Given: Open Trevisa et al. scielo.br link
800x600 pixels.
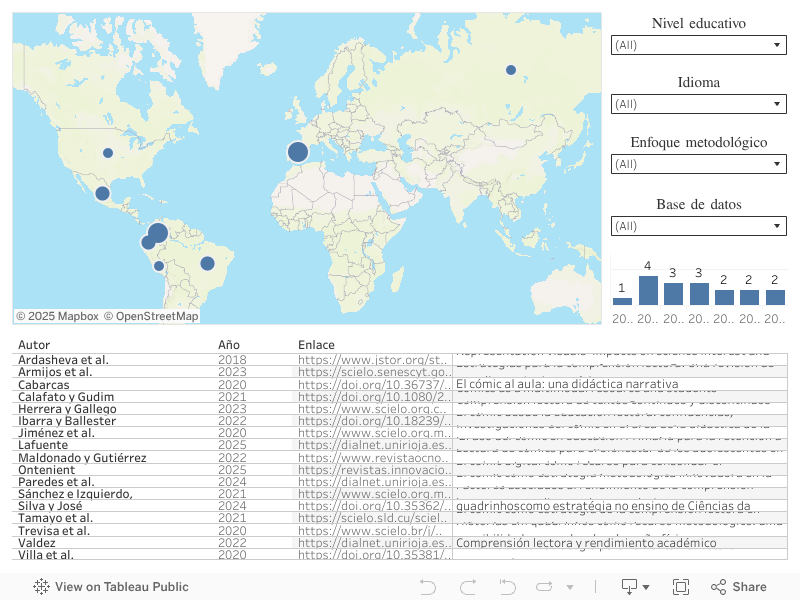Looking at the screenshot, I should [x=370, y=531].
